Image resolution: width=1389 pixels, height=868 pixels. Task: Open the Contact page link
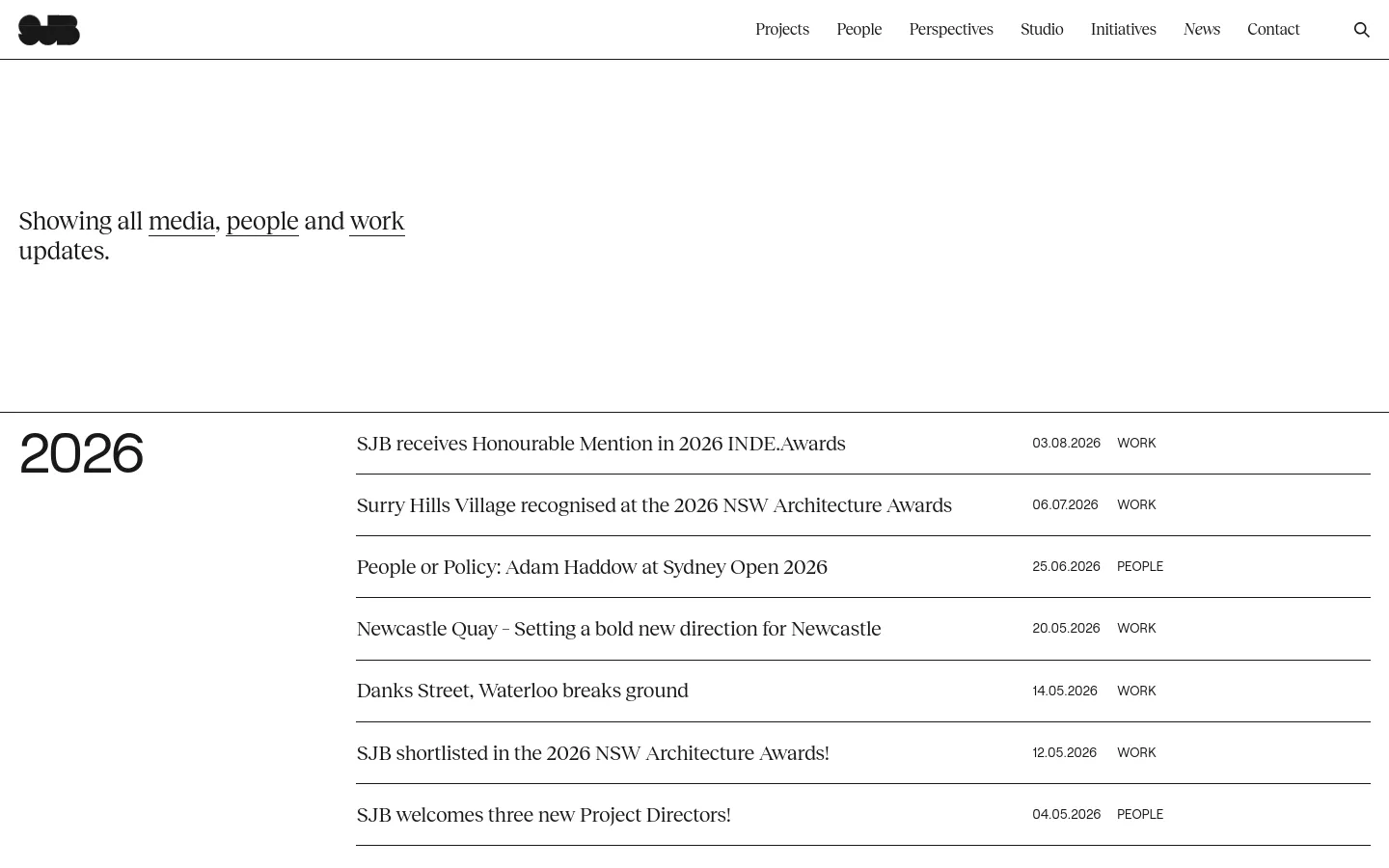tap(1273, 29)
